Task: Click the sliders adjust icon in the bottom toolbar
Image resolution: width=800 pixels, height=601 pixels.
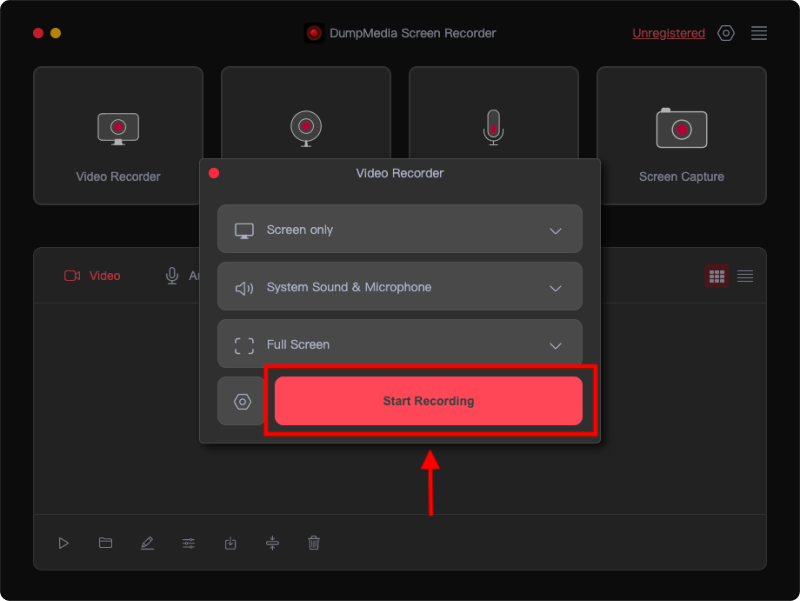Action: coord(189,543)
